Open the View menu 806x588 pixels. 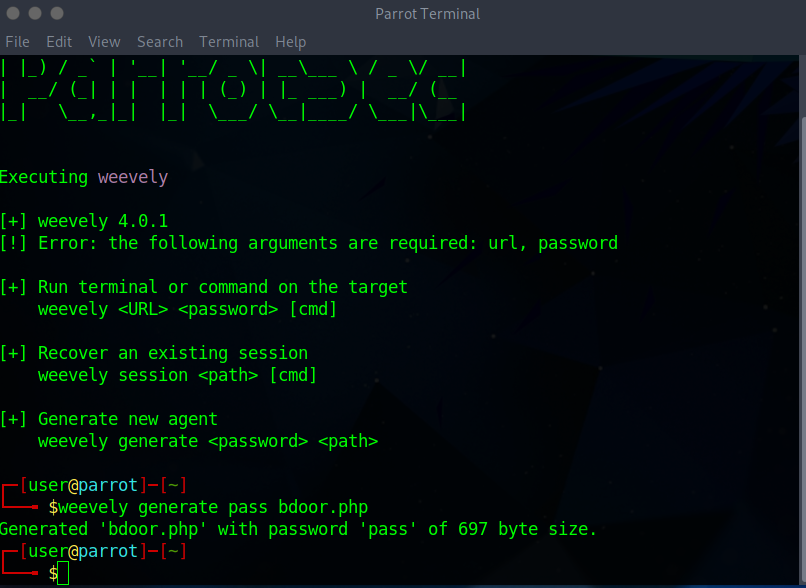(x=103, y=42)
